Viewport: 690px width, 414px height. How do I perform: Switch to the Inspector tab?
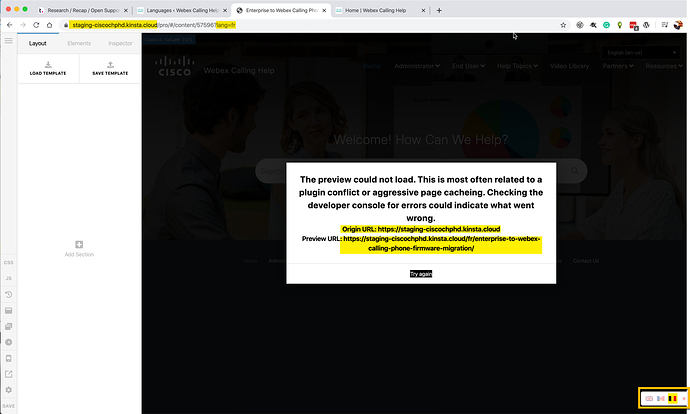pos(120,43)
